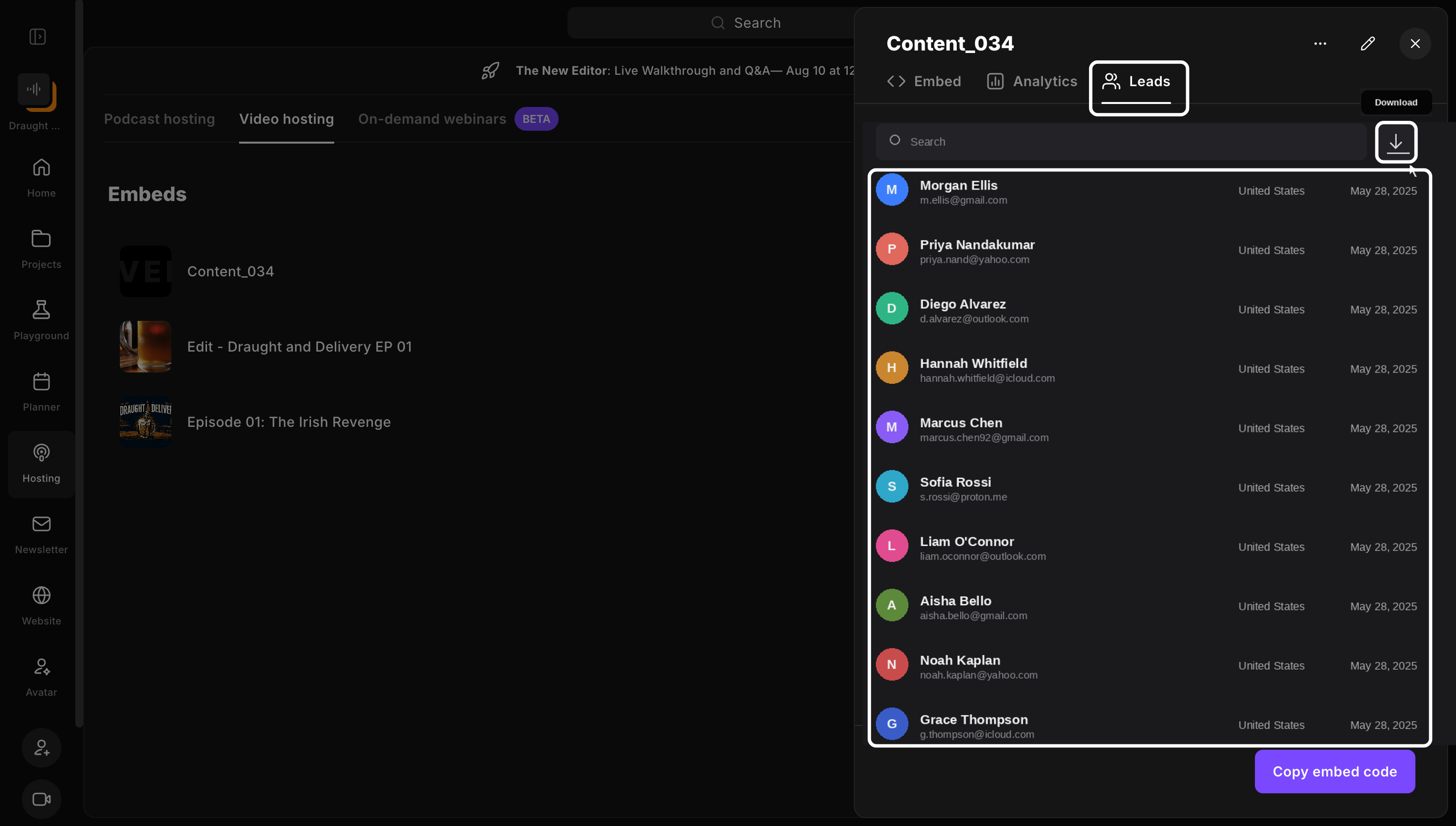Click the Embeds section heading
The height and width of the screenshot is (826, 1456).
[147, 195]
